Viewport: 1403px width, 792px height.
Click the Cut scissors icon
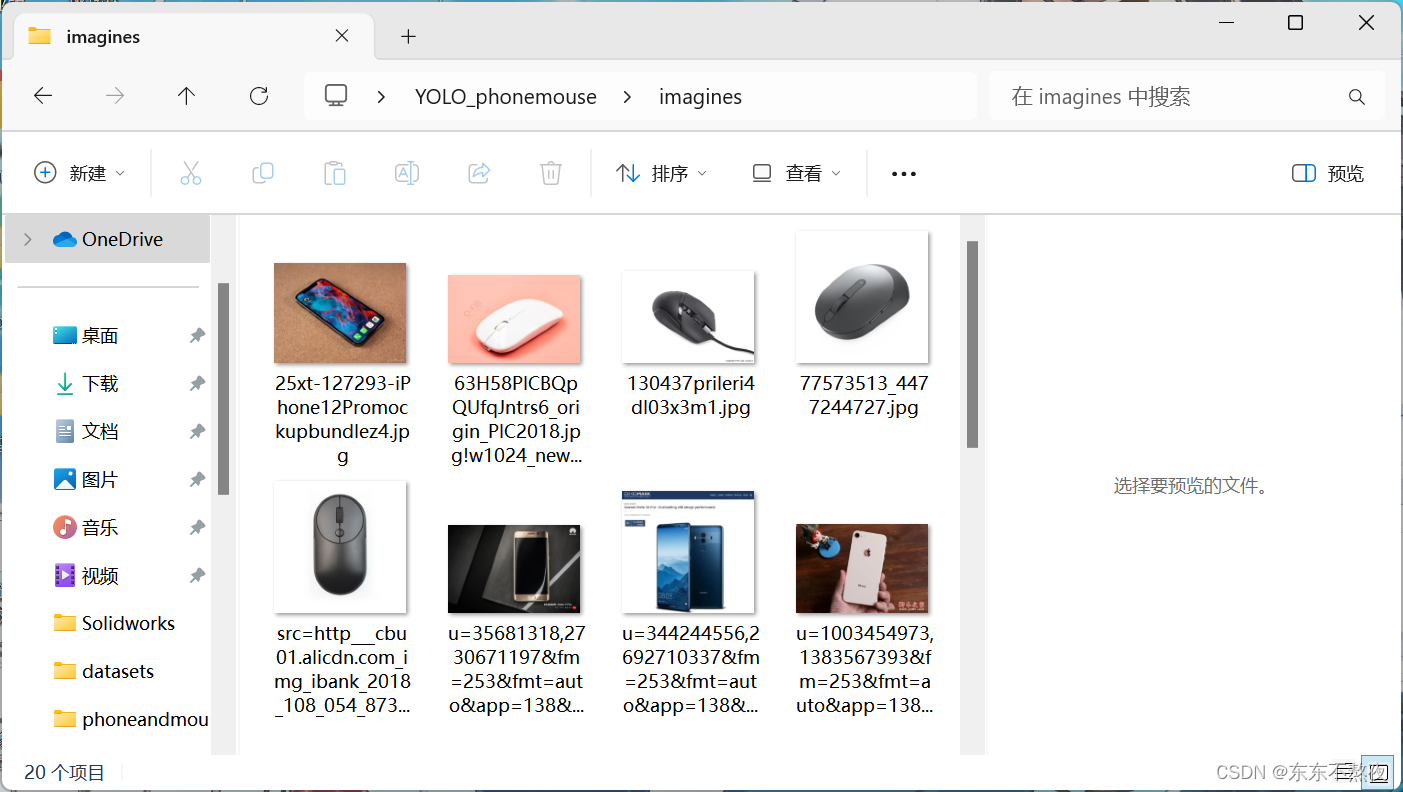[x=190, y=173]
